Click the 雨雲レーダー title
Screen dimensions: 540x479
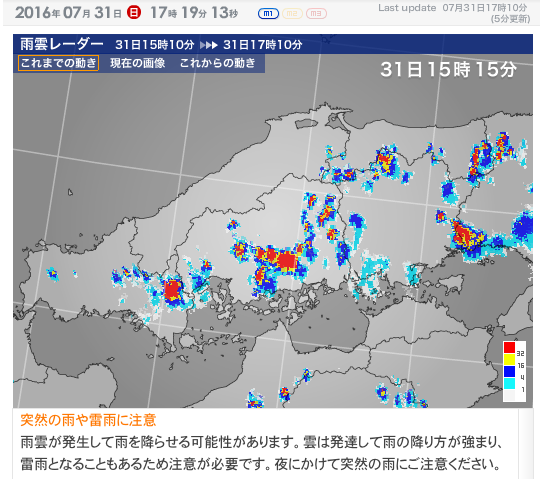(x=62, y=44)
